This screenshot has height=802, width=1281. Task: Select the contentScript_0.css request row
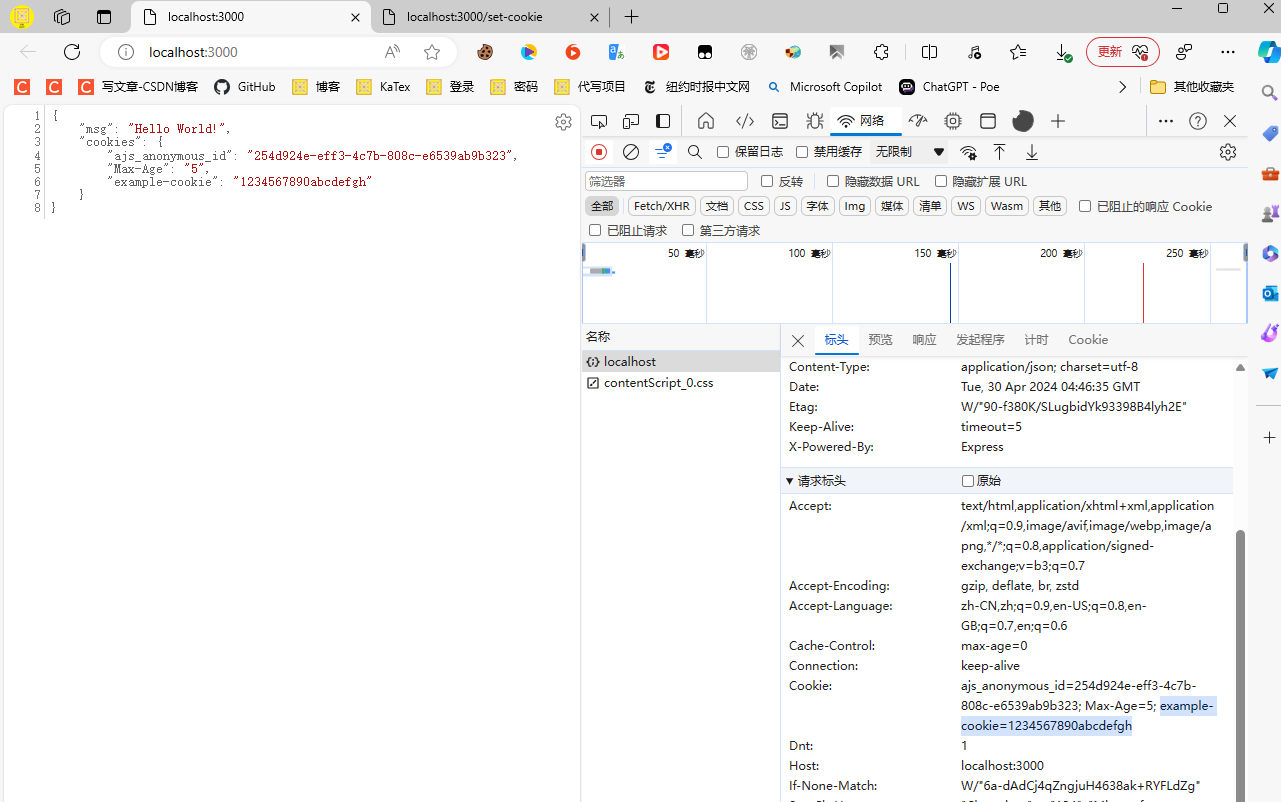[681, 383]
